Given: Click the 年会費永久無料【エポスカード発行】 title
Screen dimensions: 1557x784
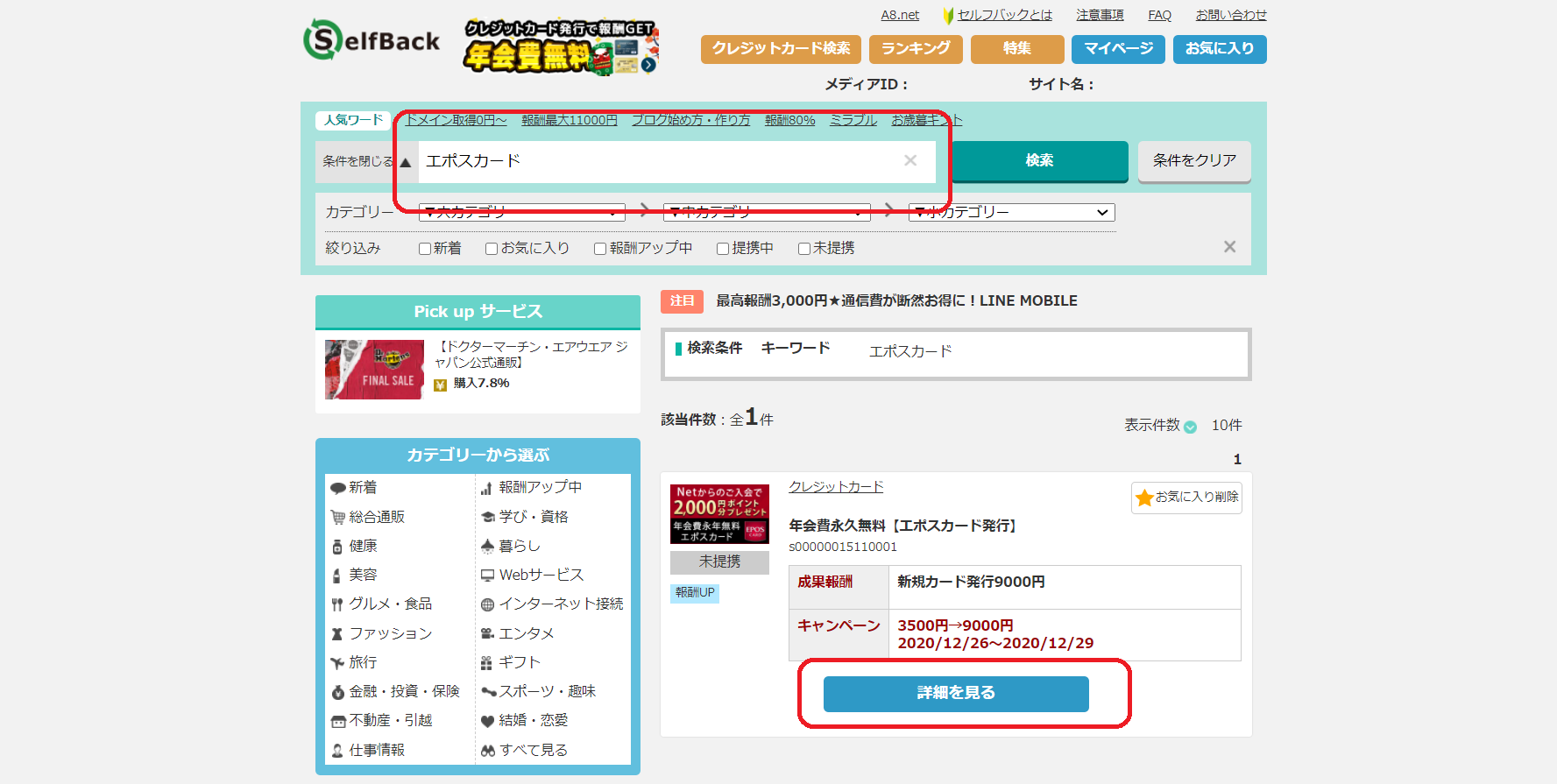Looking at the screenshot, I should [x=903, y=526].
